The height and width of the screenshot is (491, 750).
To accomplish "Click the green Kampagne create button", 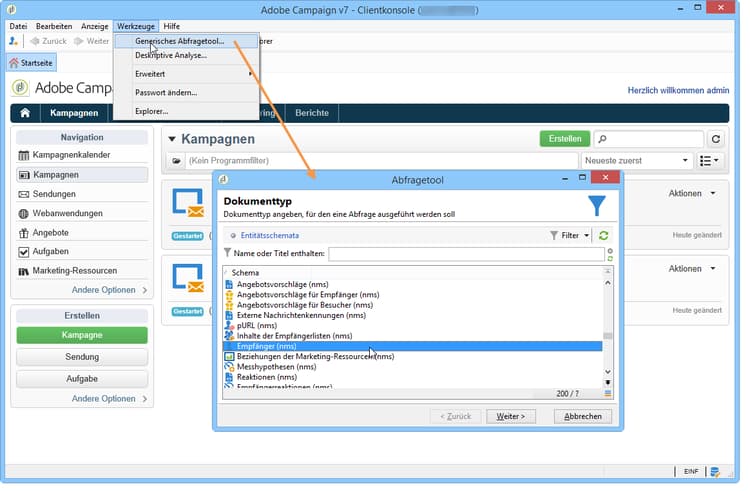I will point(82,335).
